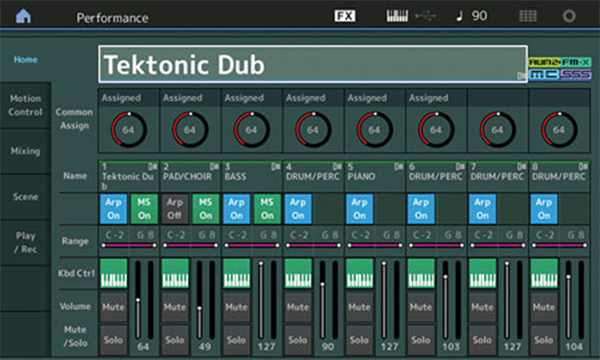Image resolution: width=600 pixels, height=360 pixels.
Task: Select the second Common Assign knob
Action: click(190, 130)
